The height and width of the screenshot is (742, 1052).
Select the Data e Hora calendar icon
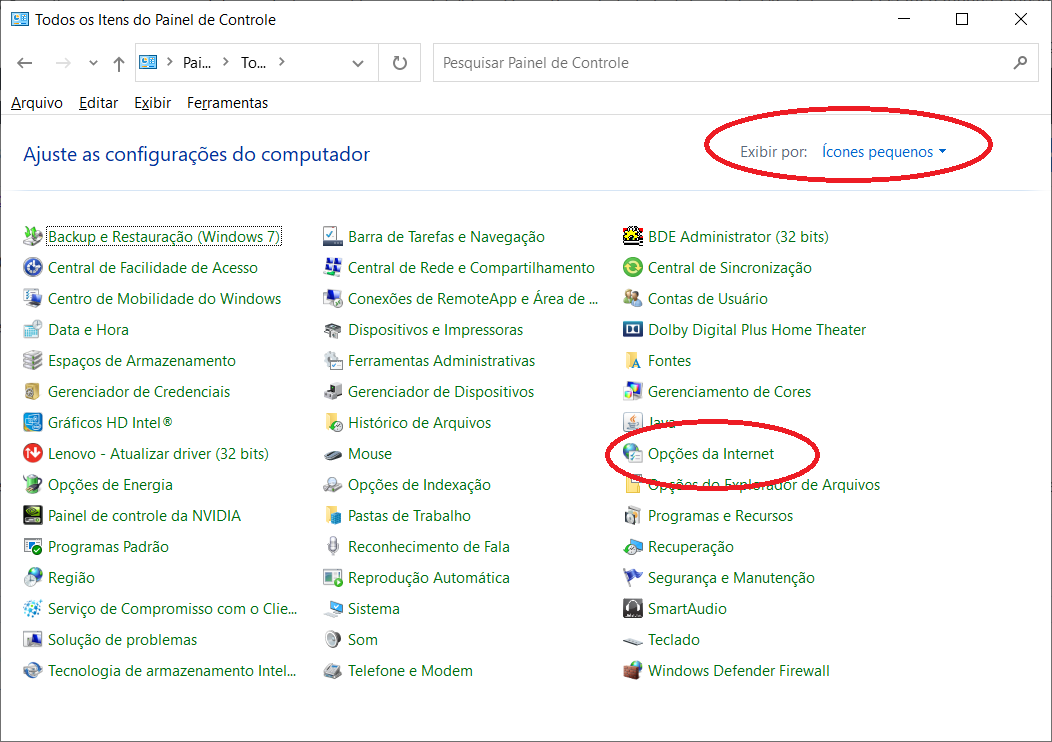(32, 329)
